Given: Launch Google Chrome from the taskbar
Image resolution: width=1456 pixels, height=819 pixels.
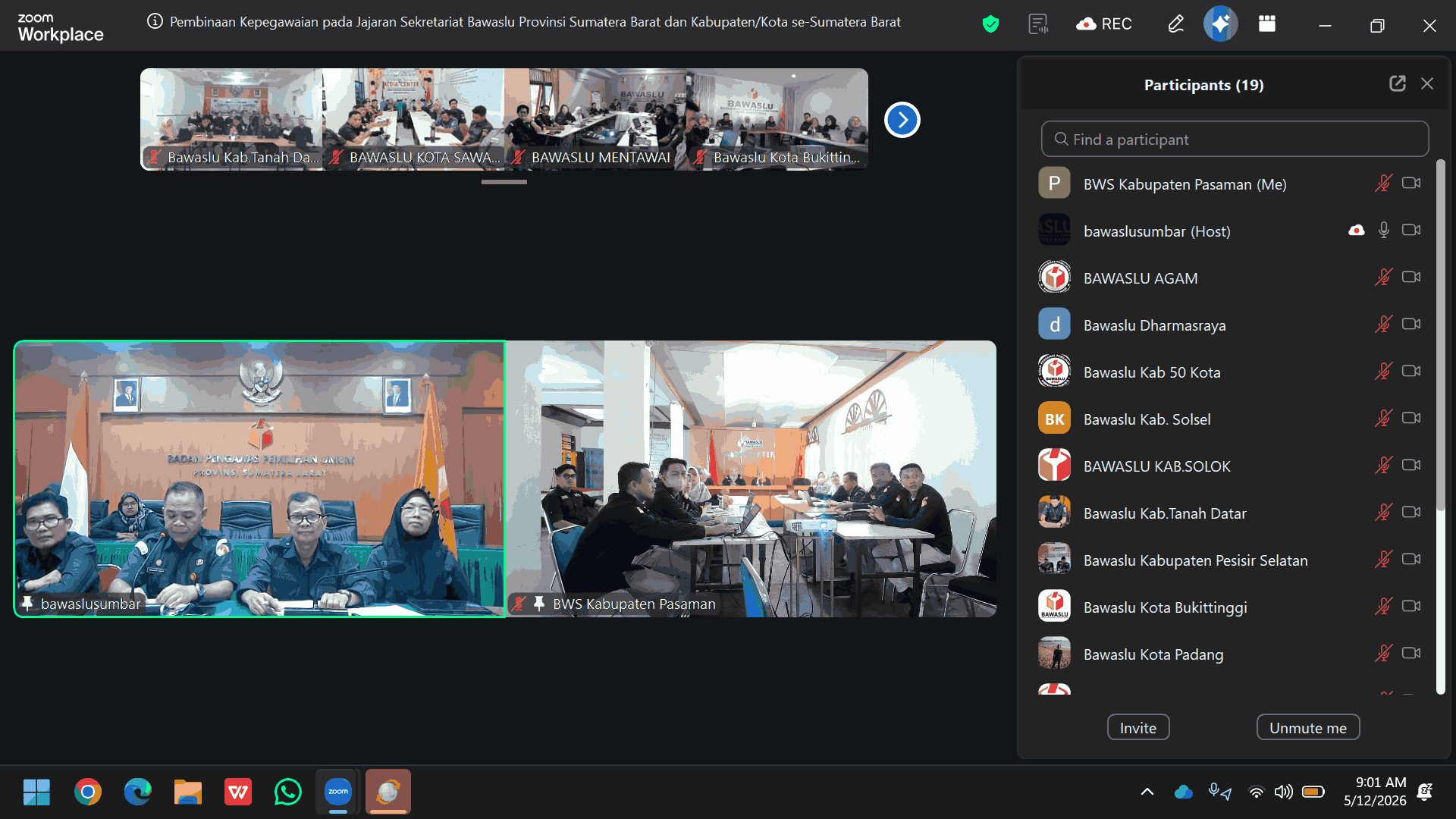Looking at the screenshot, I should 88,792.
